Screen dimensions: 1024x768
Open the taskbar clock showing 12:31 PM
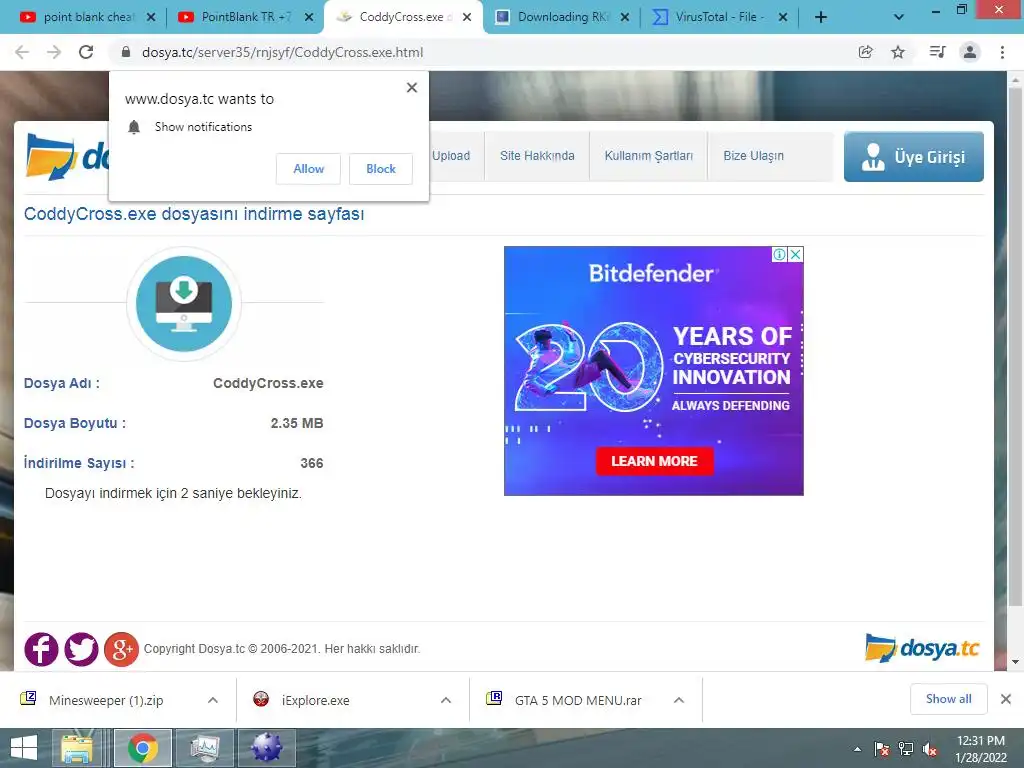(x=981, y=749)
